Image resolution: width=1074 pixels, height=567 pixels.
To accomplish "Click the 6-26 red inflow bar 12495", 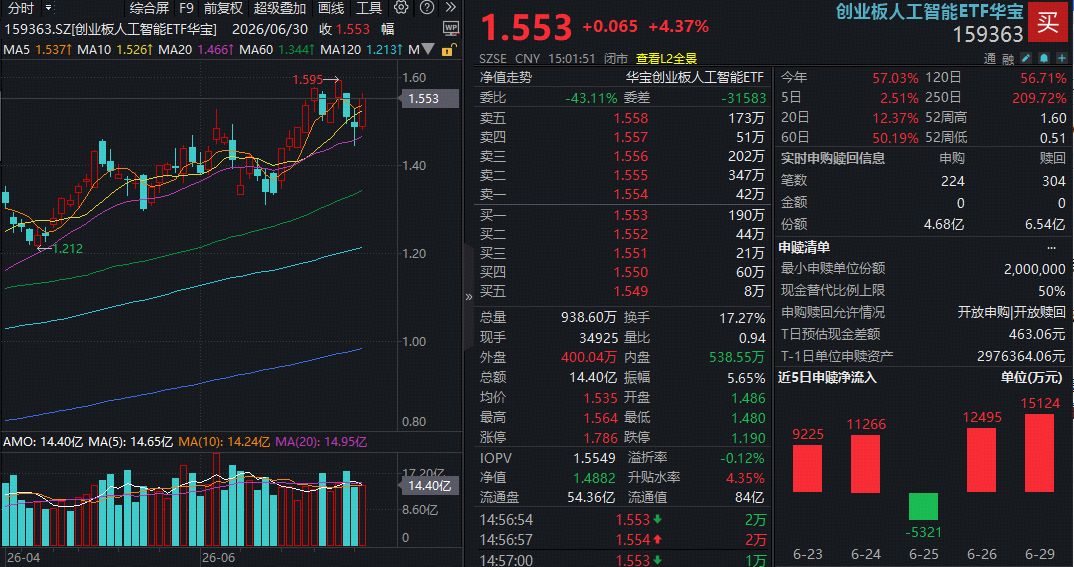I will (982, 460).
